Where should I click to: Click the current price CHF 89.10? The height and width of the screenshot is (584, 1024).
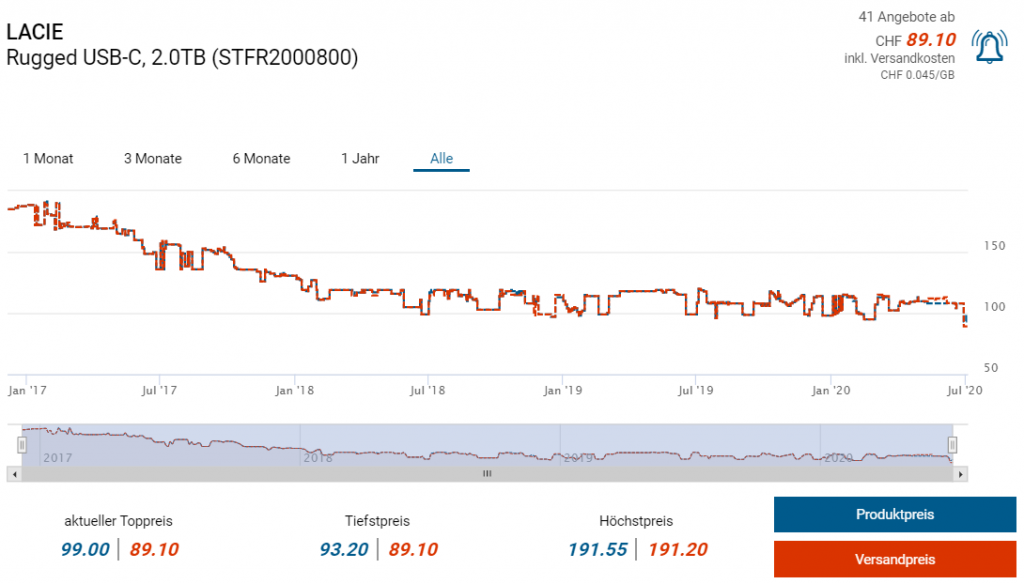click(930, 40)
